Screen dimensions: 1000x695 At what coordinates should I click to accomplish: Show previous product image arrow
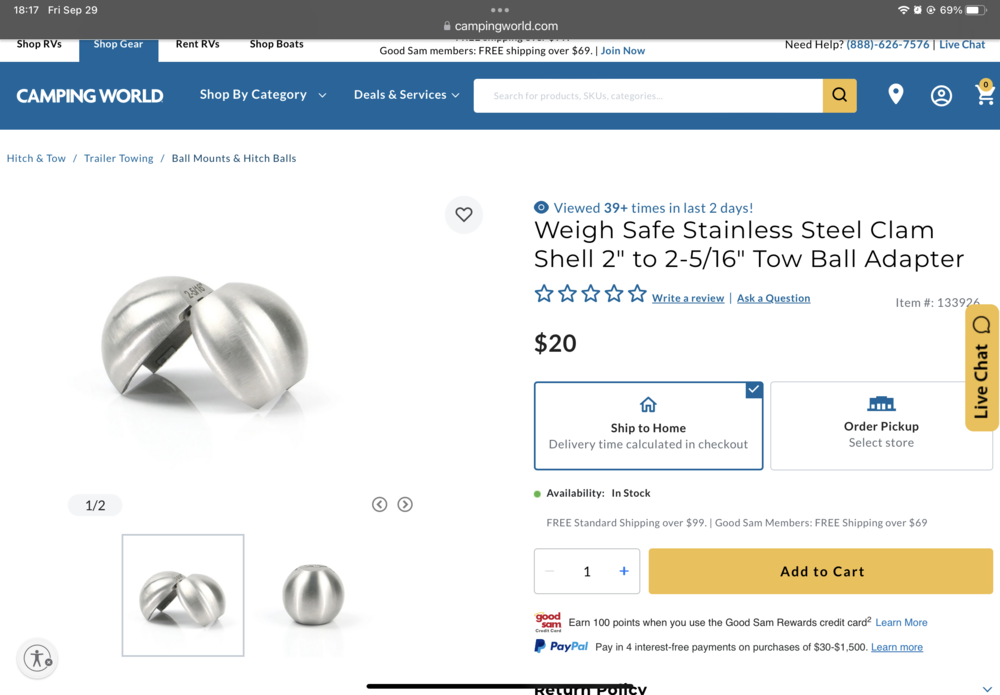[380, 505]
